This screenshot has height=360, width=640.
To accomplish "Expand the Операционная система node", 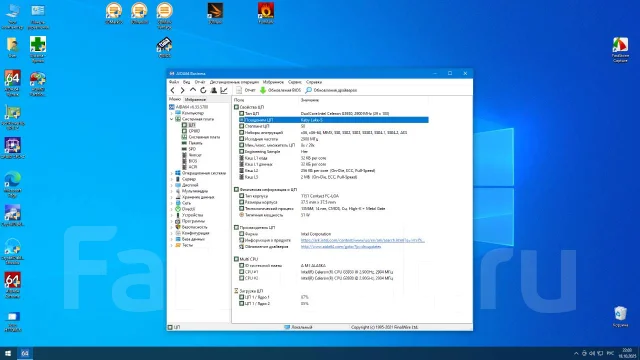I will pos(171,173).
